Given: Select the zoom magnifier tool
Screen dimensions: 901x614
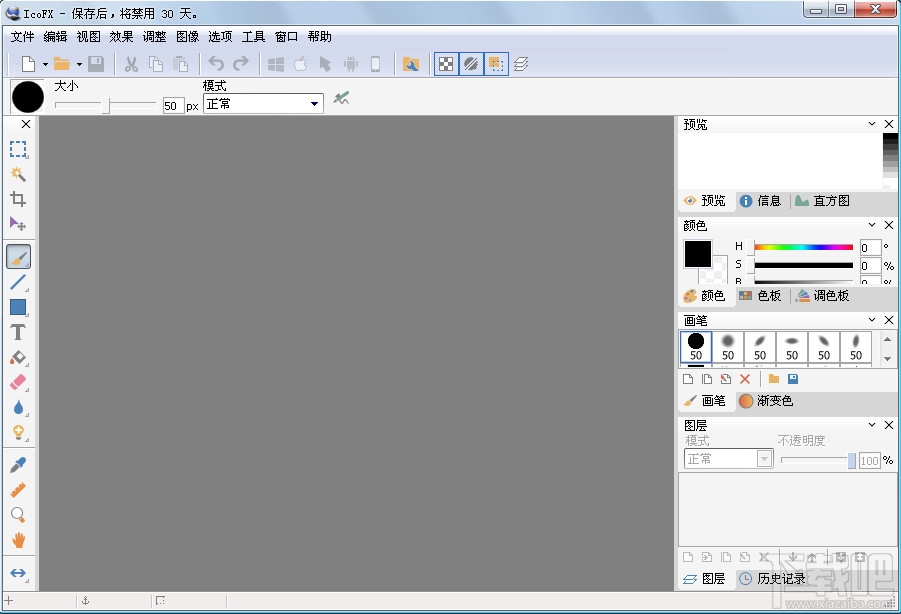Looking at the screenshot, I should click(18, 515).
